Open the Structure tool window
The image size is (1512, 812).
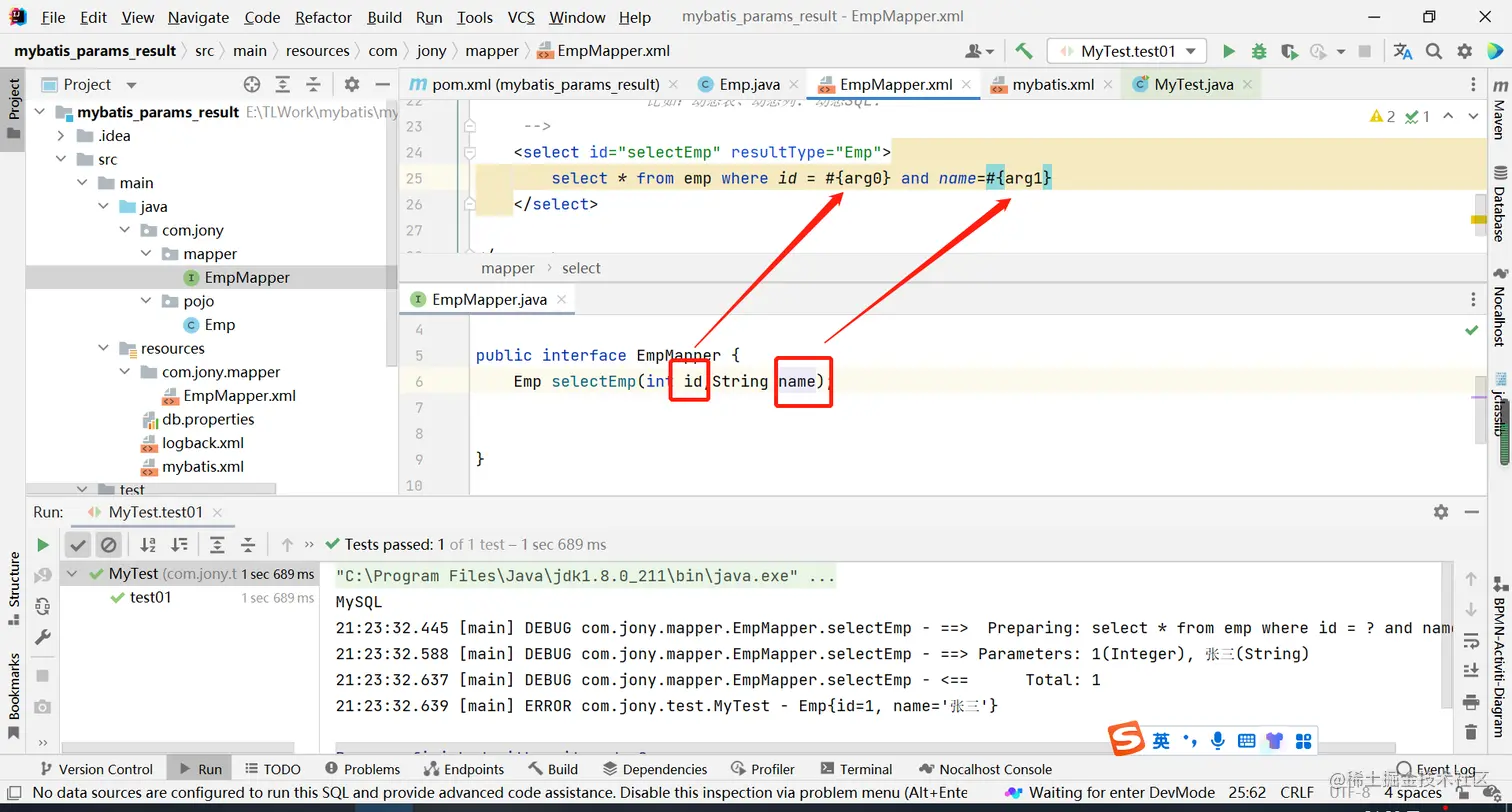pyautogui.click(x=14, y=588)
